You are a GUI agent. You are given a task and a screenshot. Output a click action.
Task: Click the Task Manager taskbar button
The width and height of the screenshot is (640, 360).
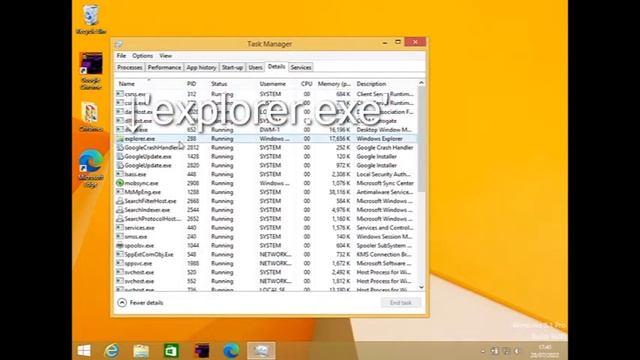[261, 351]
